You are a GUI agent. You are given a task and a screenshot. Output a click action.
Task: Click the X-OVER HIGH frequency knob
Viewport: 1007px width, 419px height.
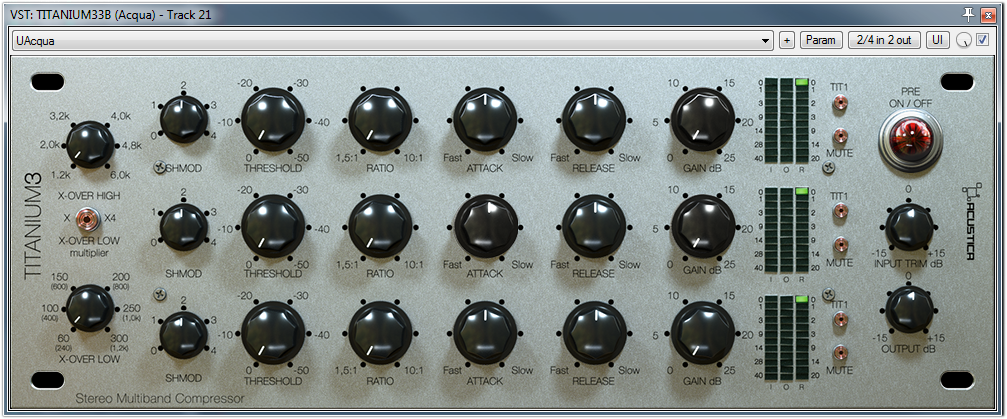pos(90,144)
